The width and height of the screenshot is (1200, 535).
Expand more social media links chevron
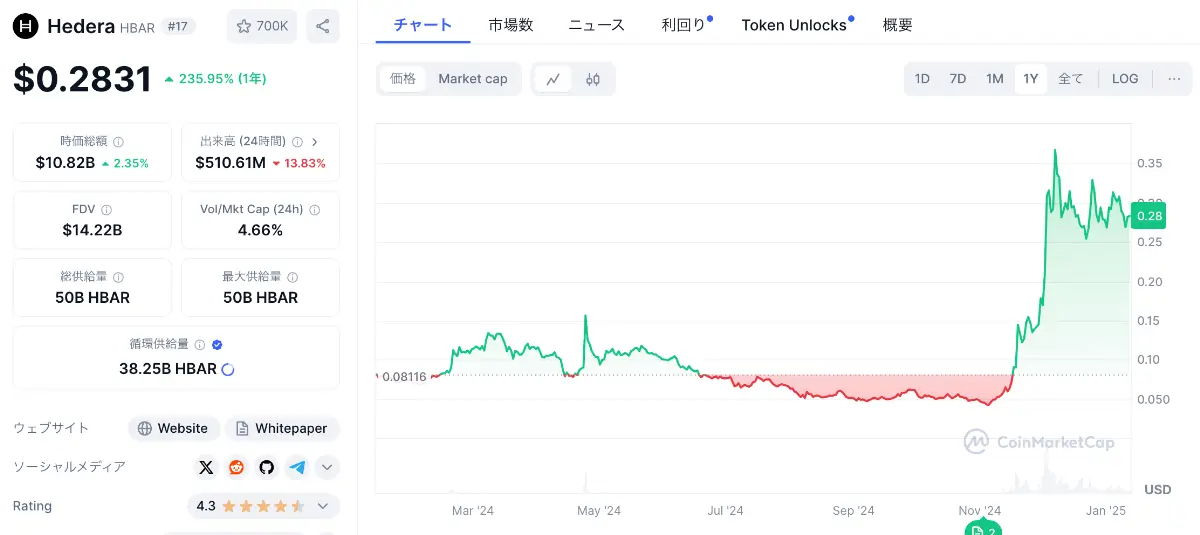(327, 467)
